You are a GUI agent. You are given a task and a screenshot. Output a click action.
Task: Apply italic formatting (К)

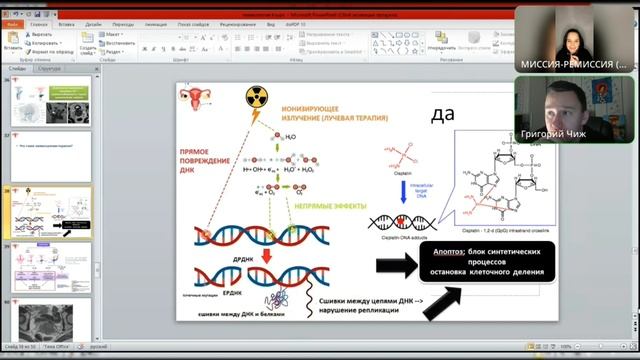[x=154, y=49]
